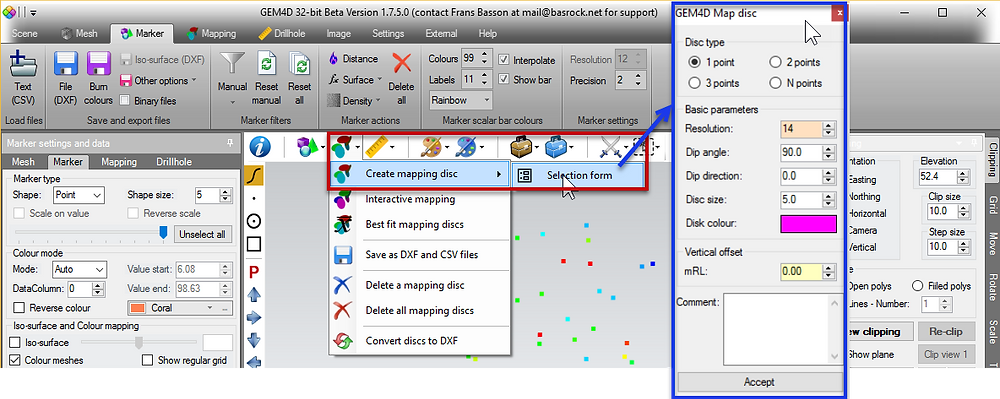The width and height of the screenshot is (1000, 399).
Task: Delete all markers with the red X
Action: click(x=401, y=79)
